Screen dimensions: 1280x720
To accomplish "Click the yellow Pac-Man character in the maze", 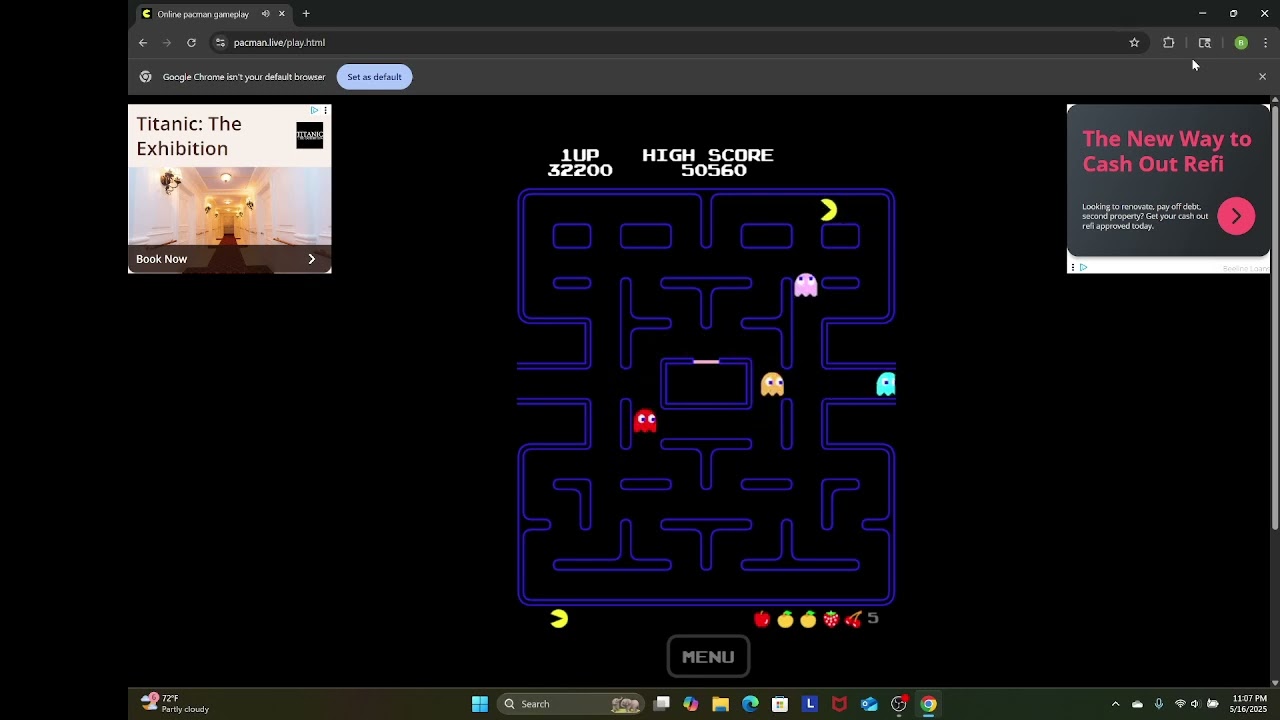I will coord(828,210).
